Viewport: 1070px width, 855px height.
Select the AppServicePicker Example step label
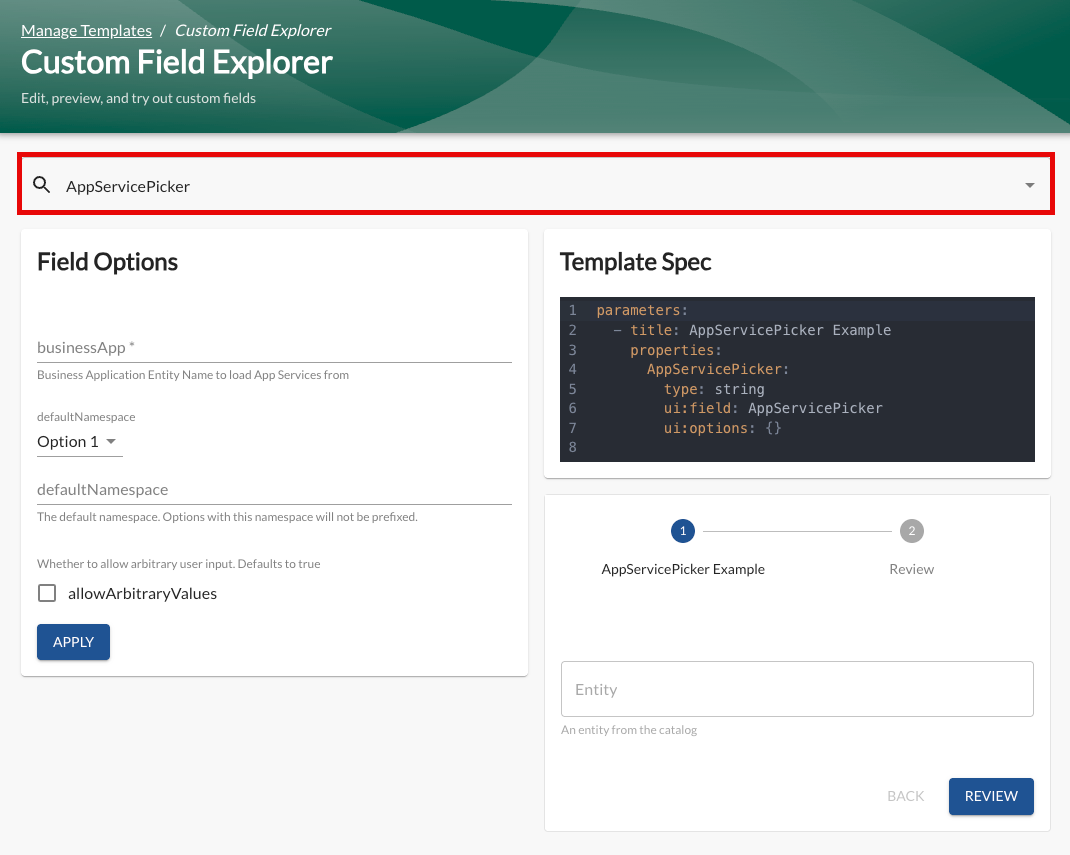(683, 569)
